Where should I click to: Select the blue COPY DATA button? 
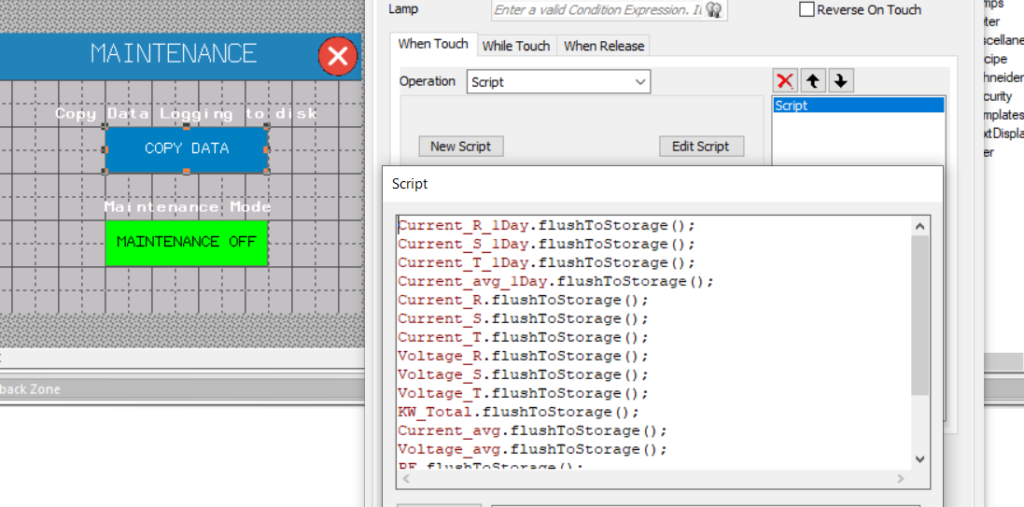(x=187, y=149)
